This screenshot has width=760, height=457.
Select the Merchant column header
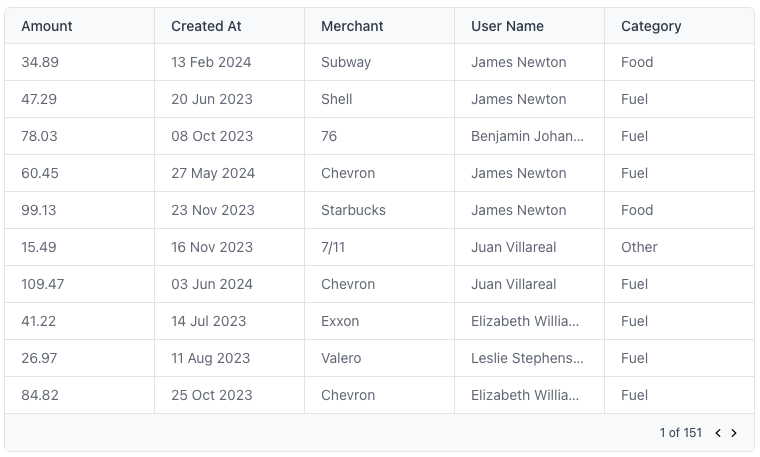pos(380,26)
